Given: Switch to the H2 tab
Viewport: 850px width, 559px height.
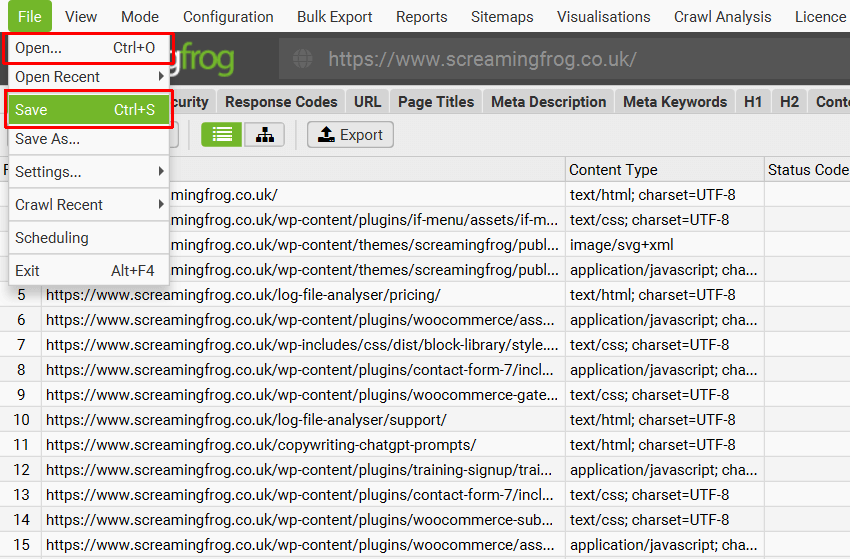Looking at the screenshot, I should coord(789,102).
